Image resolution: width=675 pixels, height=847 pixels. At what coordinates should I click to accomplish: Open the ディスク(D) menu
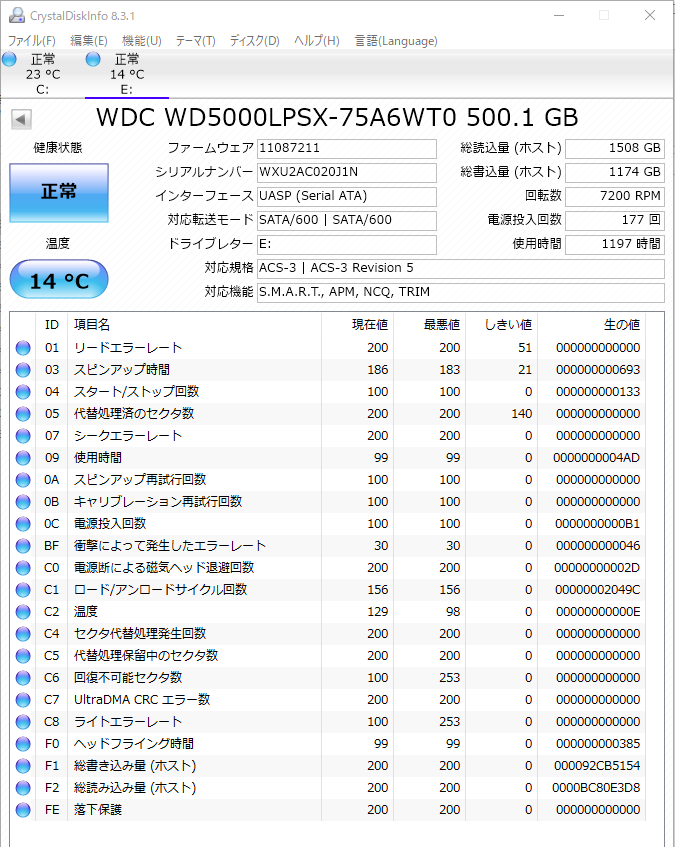pyautogui.click(x=254, y=41)
